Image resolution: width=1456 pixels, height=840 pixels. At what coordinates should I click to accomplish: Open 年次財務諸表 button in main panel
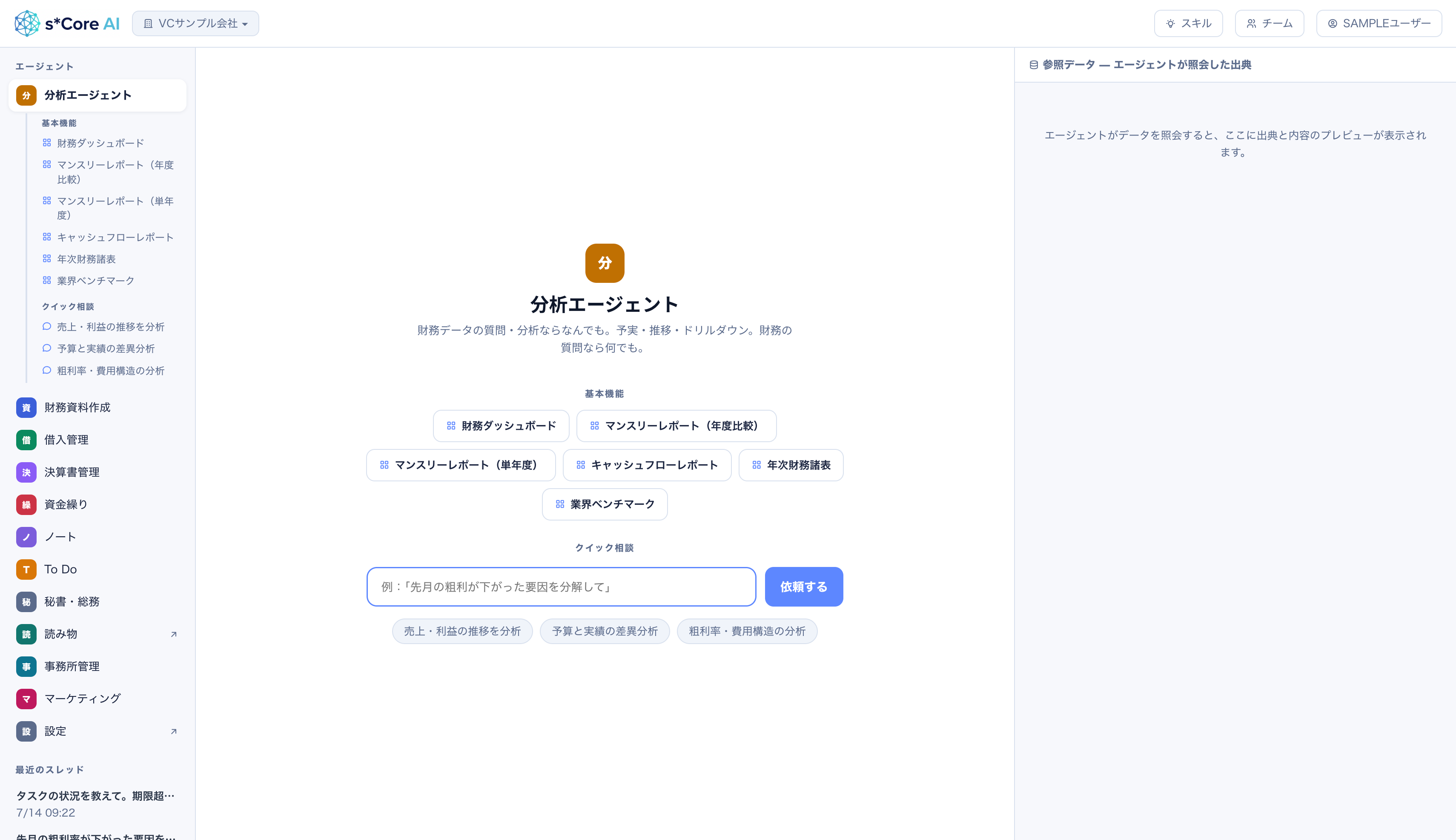tap(791, 465)
